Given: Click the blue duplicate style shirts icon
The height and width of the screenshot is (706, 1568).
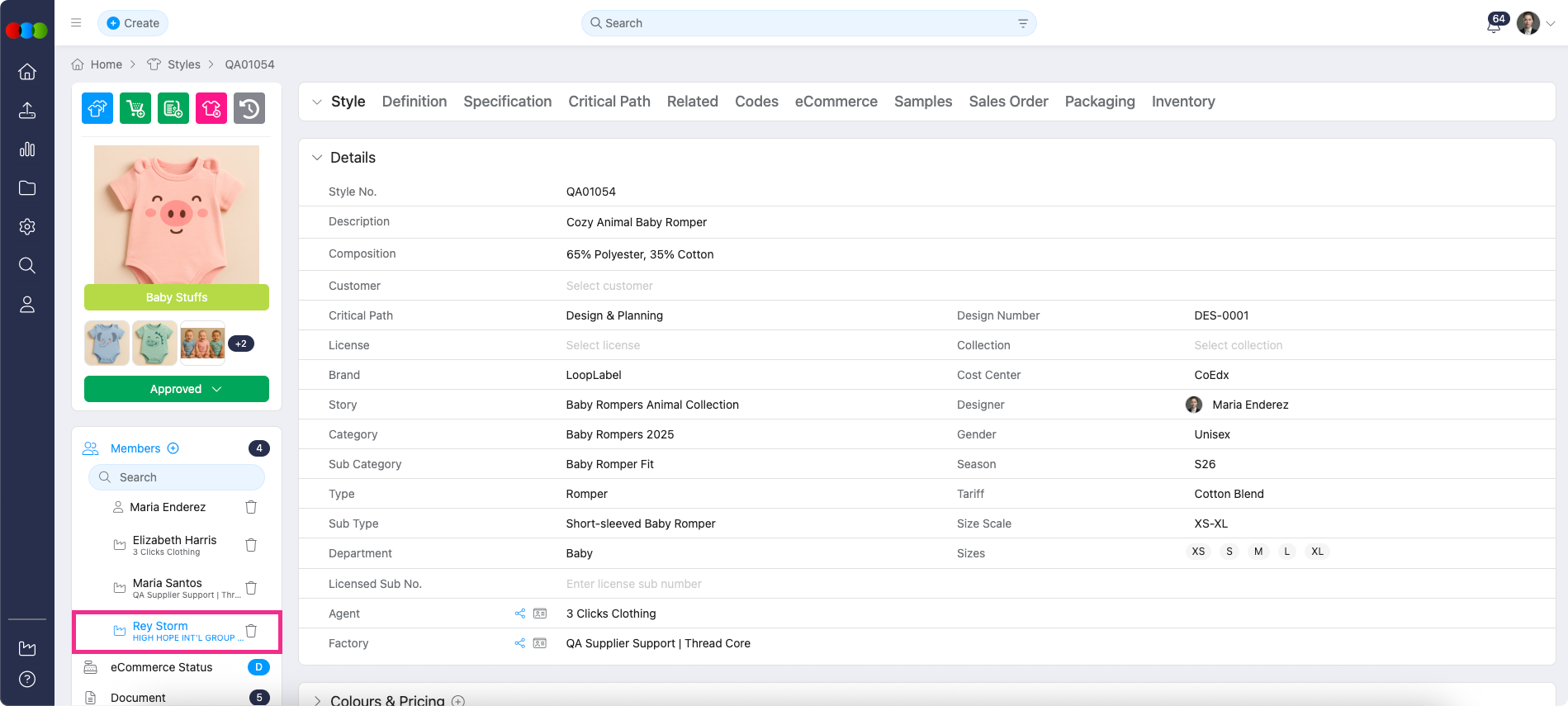Looking at the screenshot, I should click(x=97, y=108).
